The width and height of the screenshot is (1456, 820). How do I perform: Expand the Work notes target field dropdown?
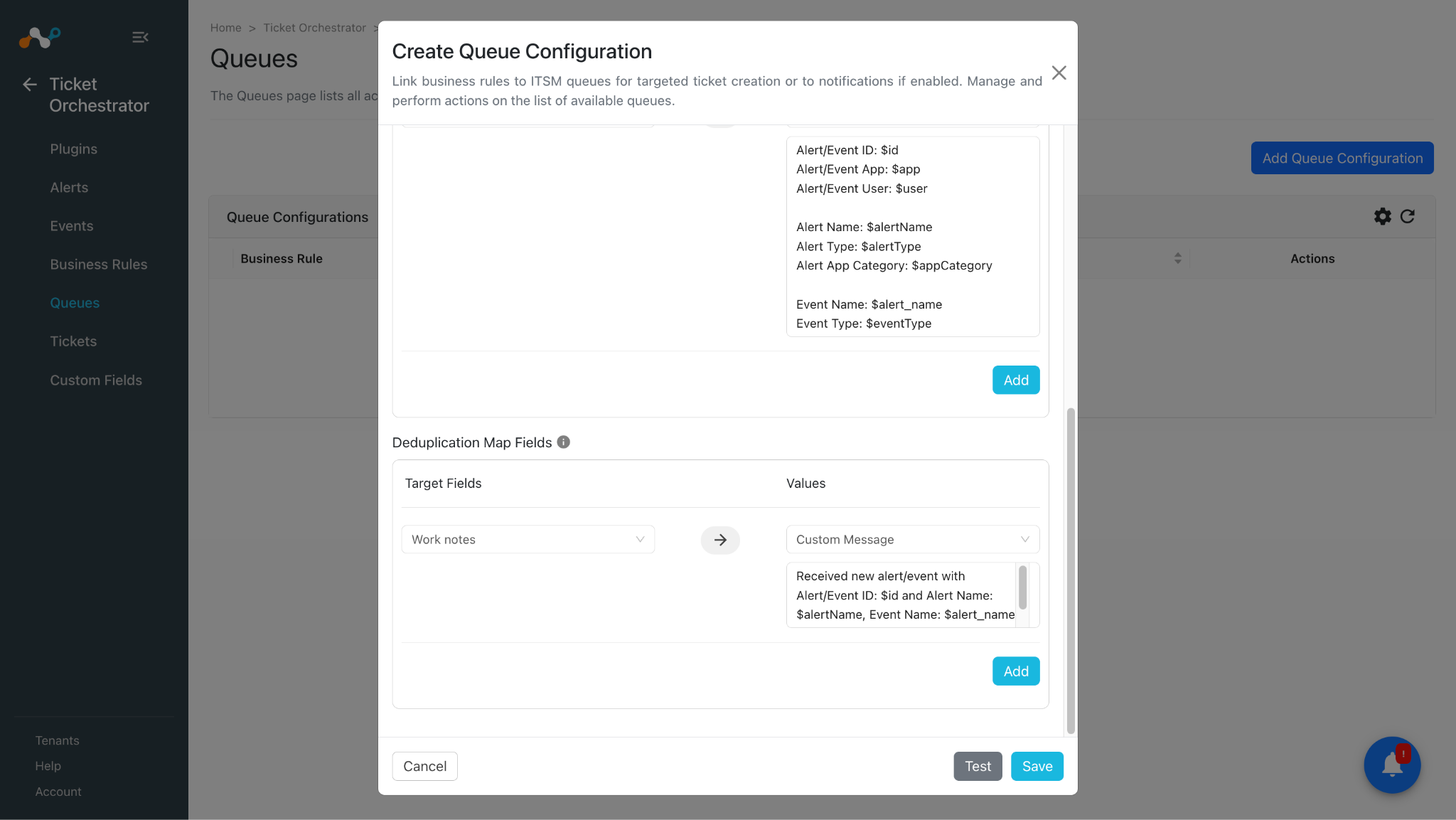pos(528,539)
